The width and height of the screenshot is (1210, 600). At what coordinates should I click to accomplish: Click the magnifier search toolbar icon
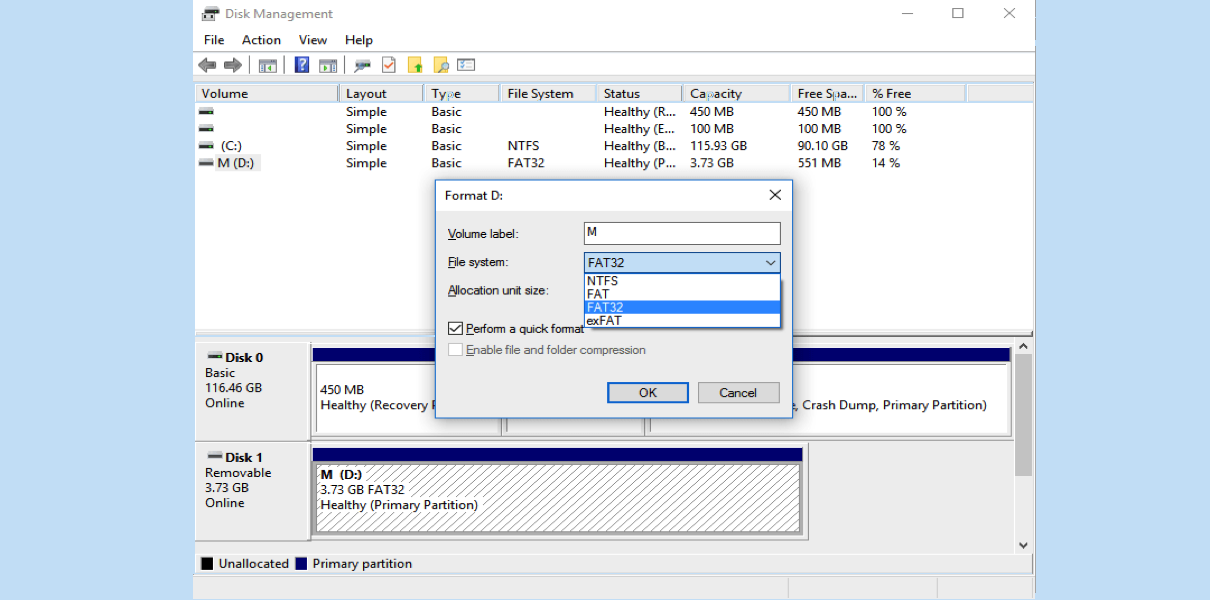click(441, 65)
